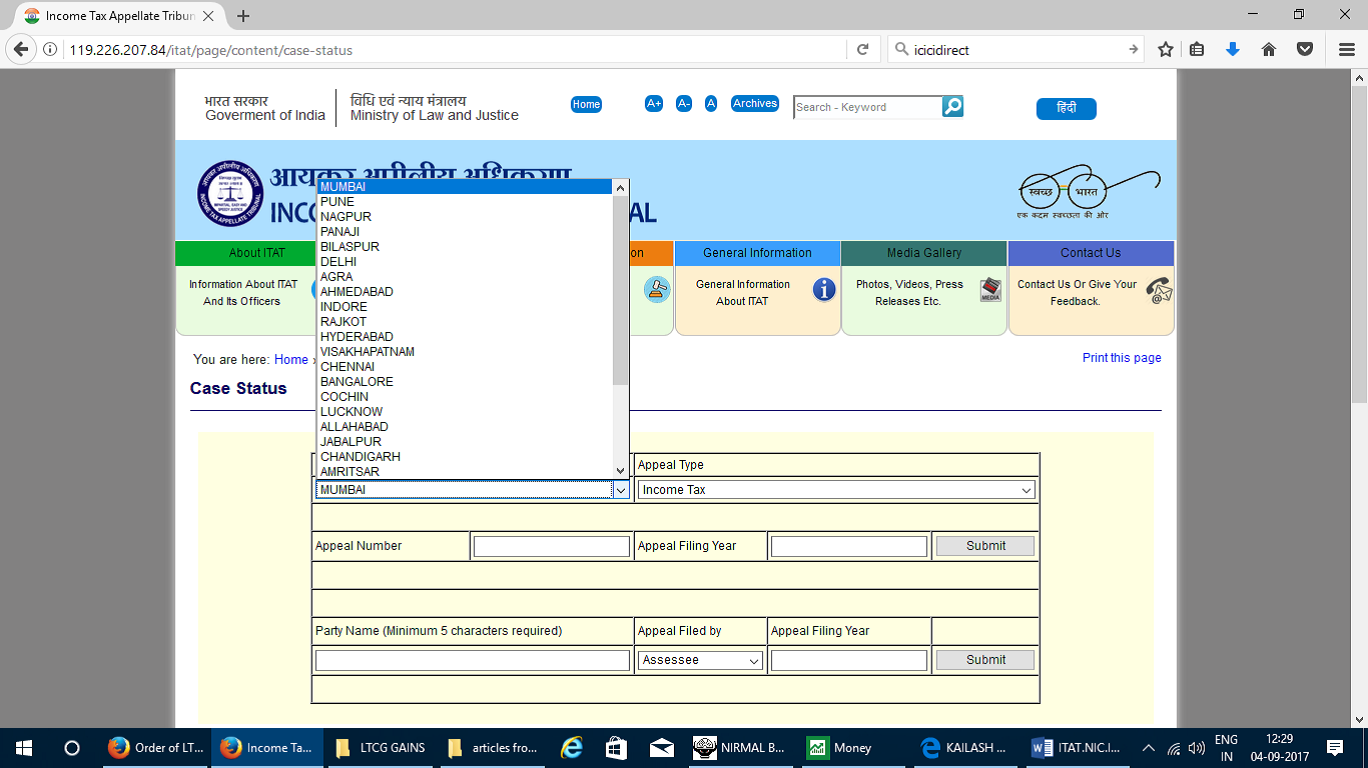The height and width of the screenshot is (768, 1368).
Task: Bookmark this page with the star icon
Action: [1165, 49]
